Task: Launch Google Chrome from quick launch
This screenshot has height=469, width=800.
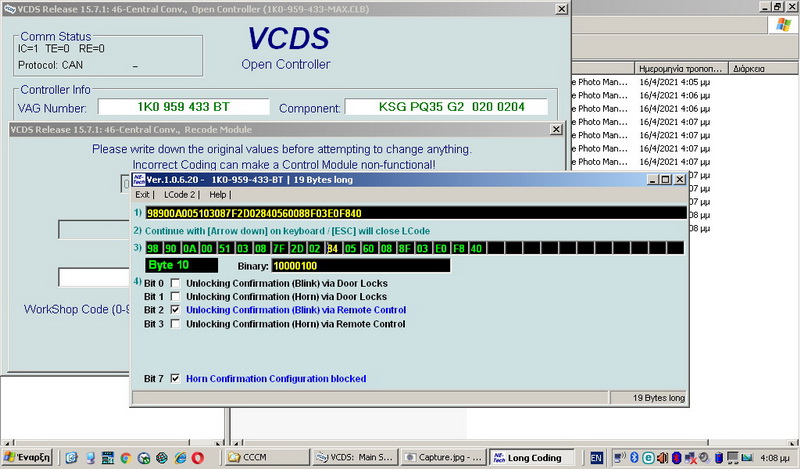Action: (126, 458)
